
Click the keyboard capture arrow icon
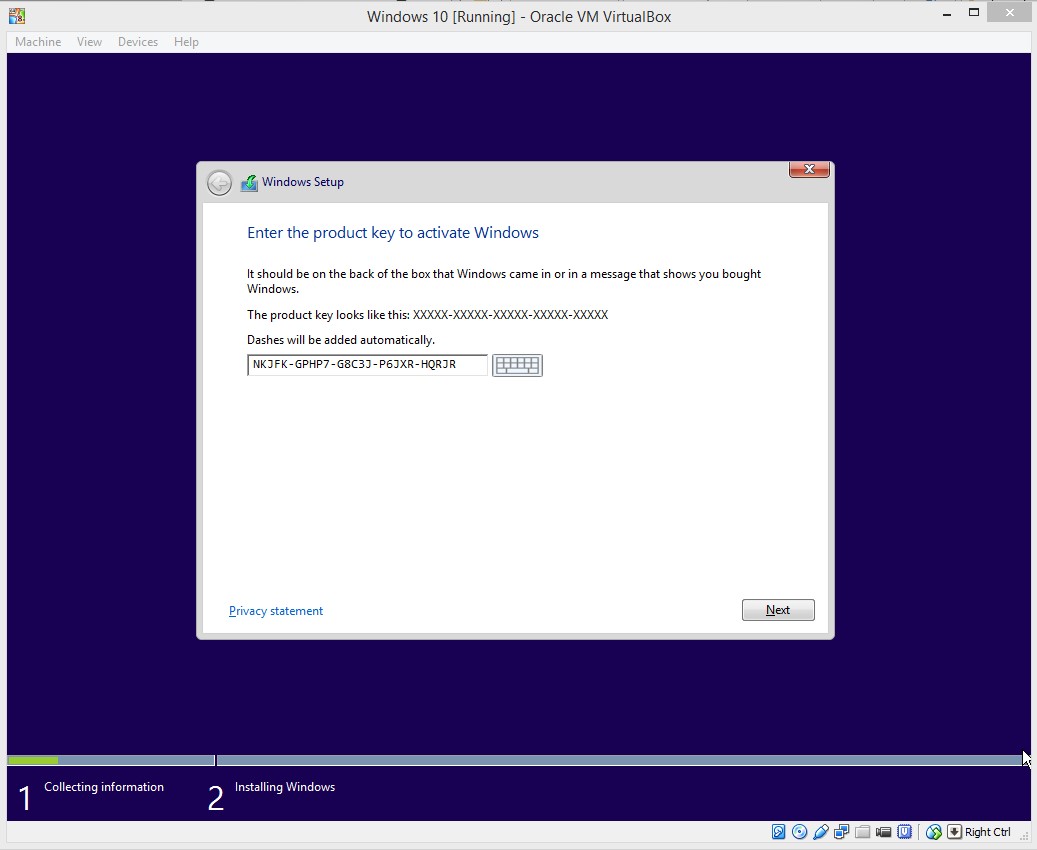[954, 831]
